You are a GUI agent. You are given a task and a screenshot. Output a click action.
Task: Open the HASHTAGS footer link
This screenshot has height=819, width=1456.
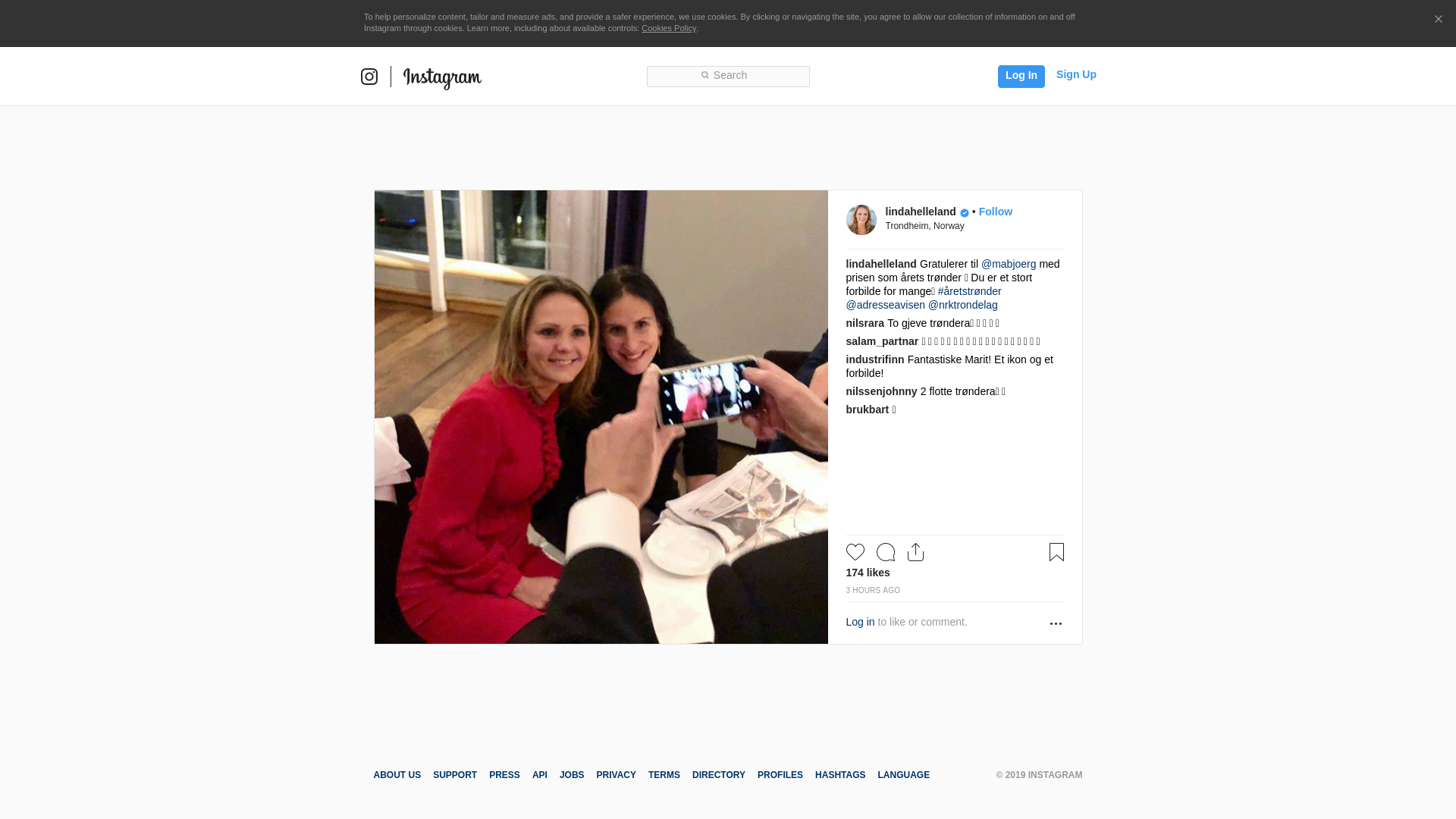click(x=839, y=775)
